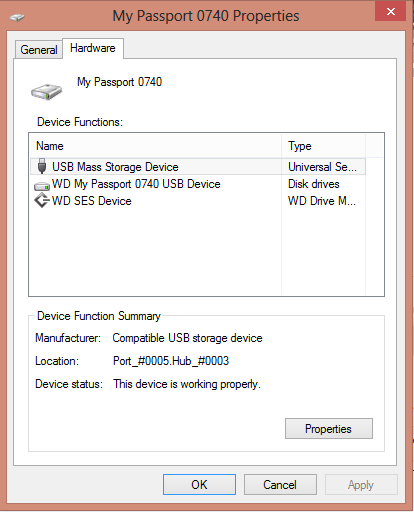Screen dimensions: 414x512
Task: Click the grayed-out Apply button
Action: pos(361,485)
